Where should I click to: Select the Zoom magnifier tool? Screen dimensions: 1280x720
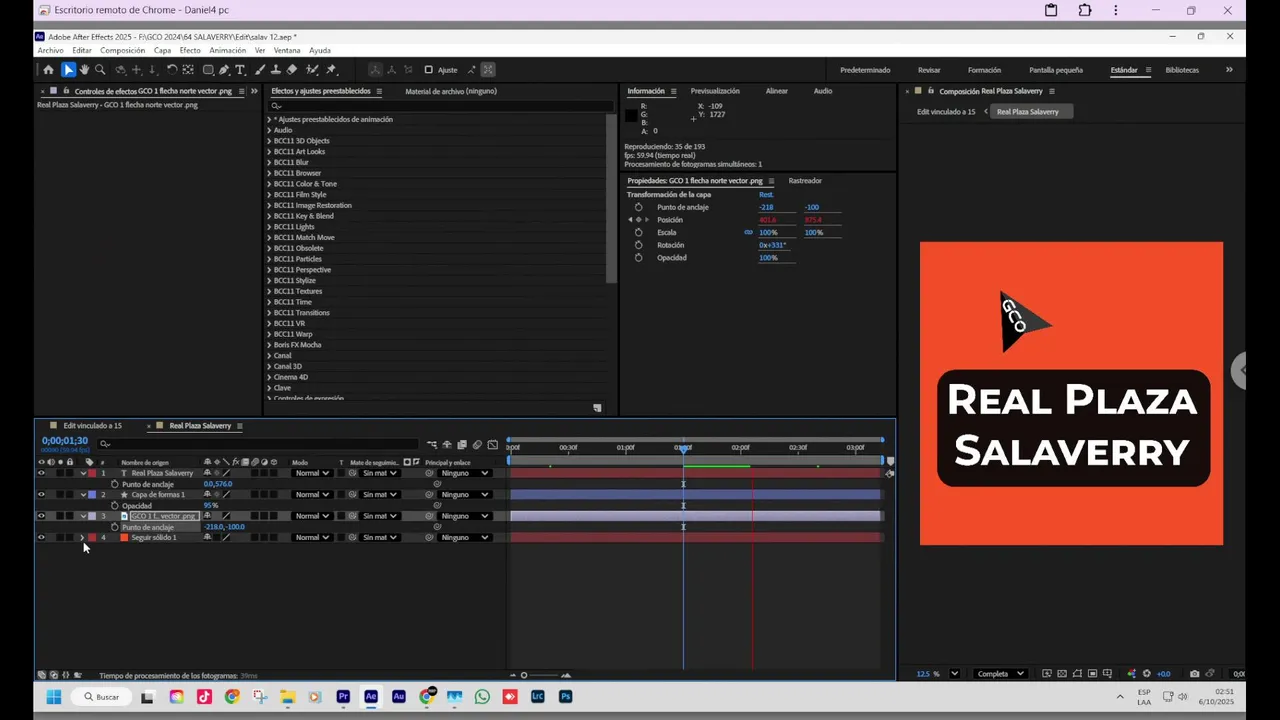[100, 70]
